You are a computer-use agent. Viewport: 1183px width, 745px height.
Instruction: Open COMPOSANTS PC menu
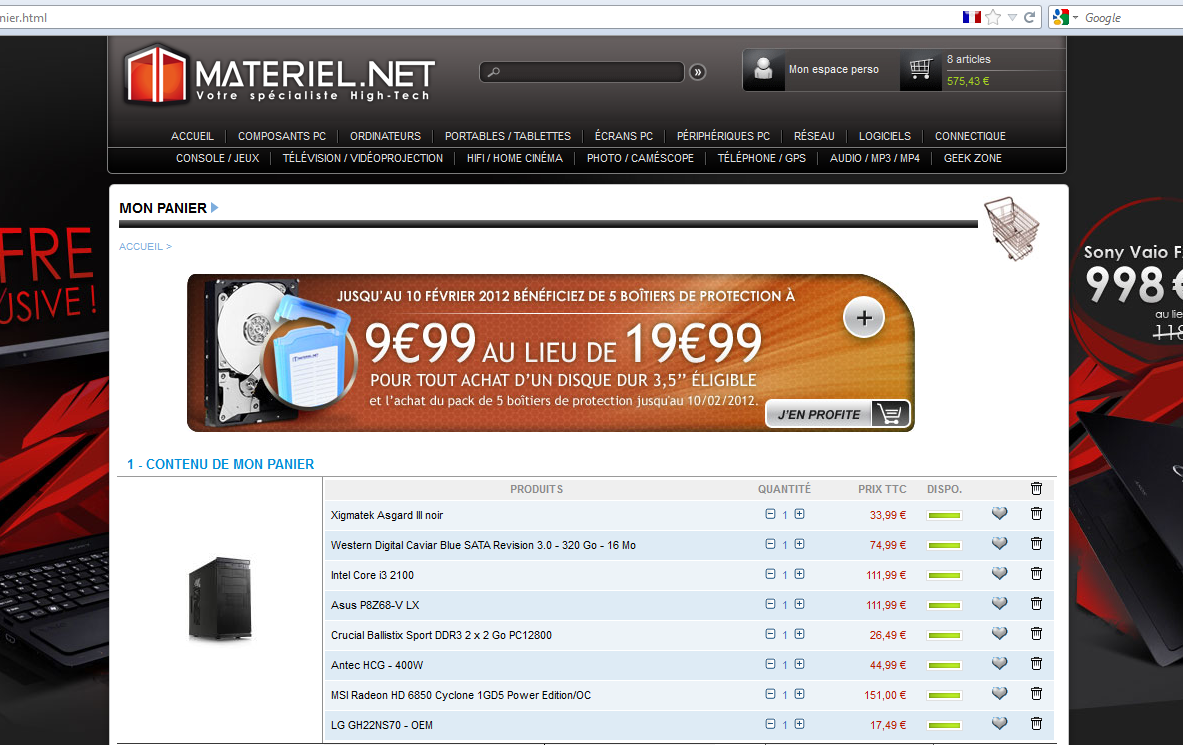coord(282,136)
